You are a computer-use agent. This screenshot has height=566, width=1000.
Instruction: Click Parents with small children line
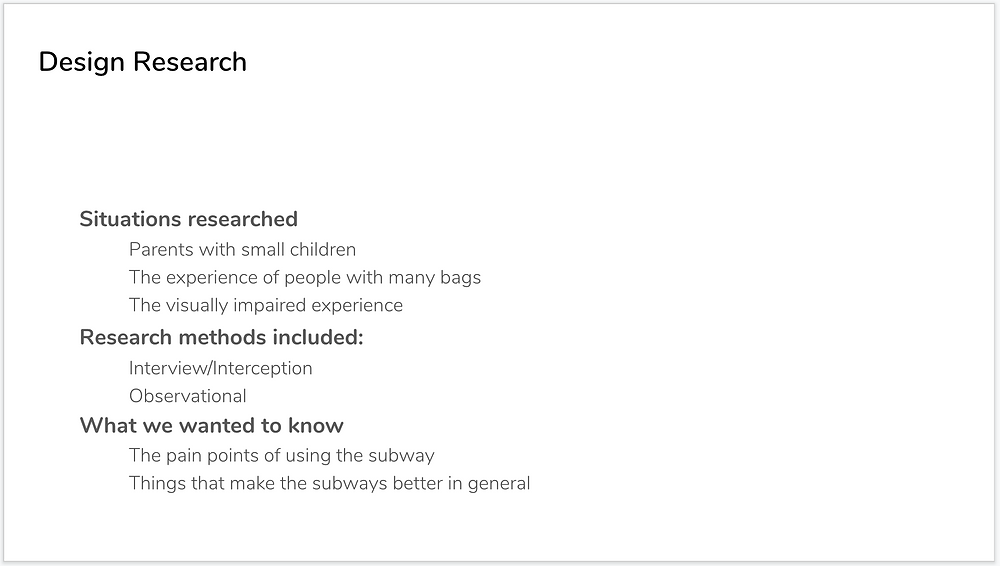point(242,249)
